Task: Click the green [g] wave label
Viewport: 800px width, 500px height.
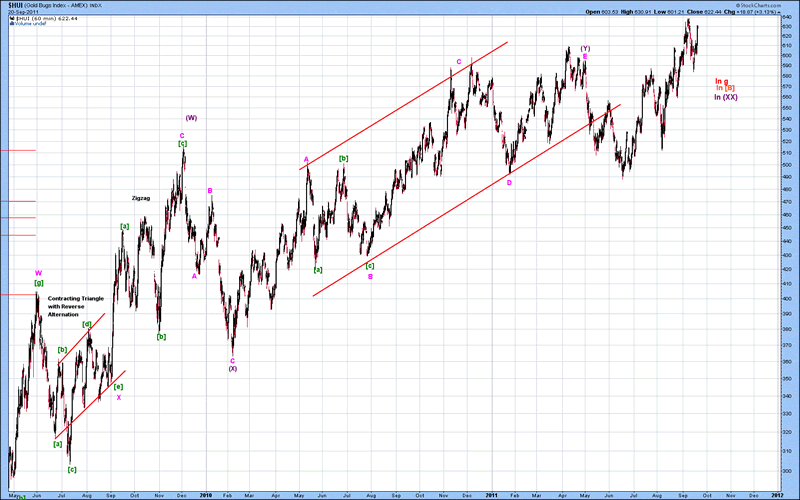Action: [x=39, y=283]
